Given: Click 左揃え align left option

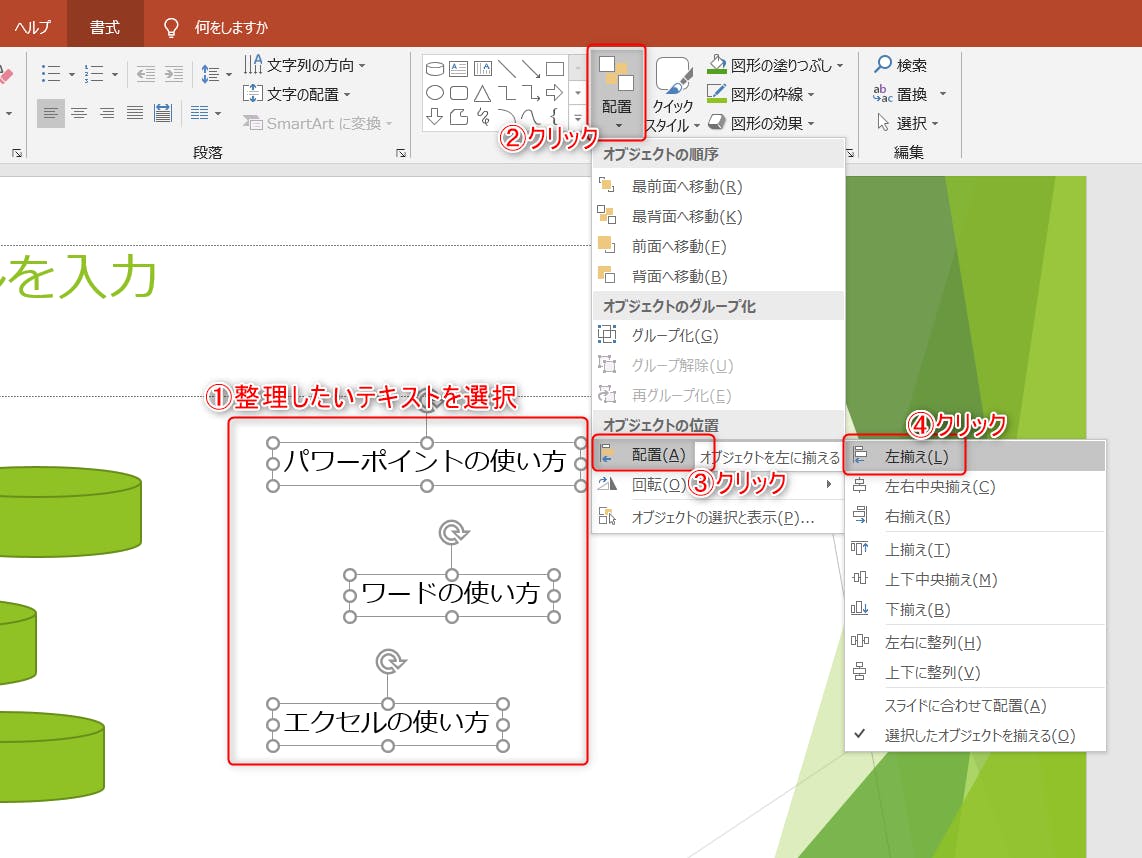Looking at the screenshot, I should [x=916, y=457].
